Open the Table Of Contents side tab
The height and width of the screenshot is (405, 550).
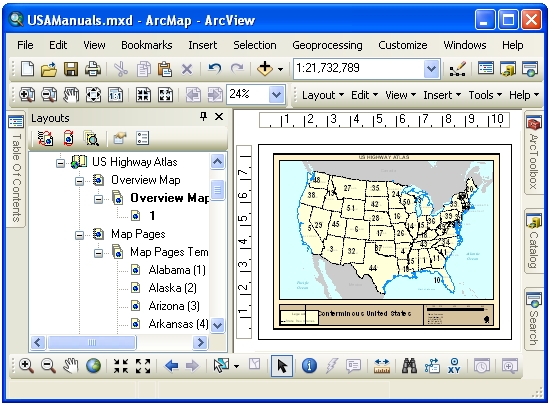click(16, 169)
